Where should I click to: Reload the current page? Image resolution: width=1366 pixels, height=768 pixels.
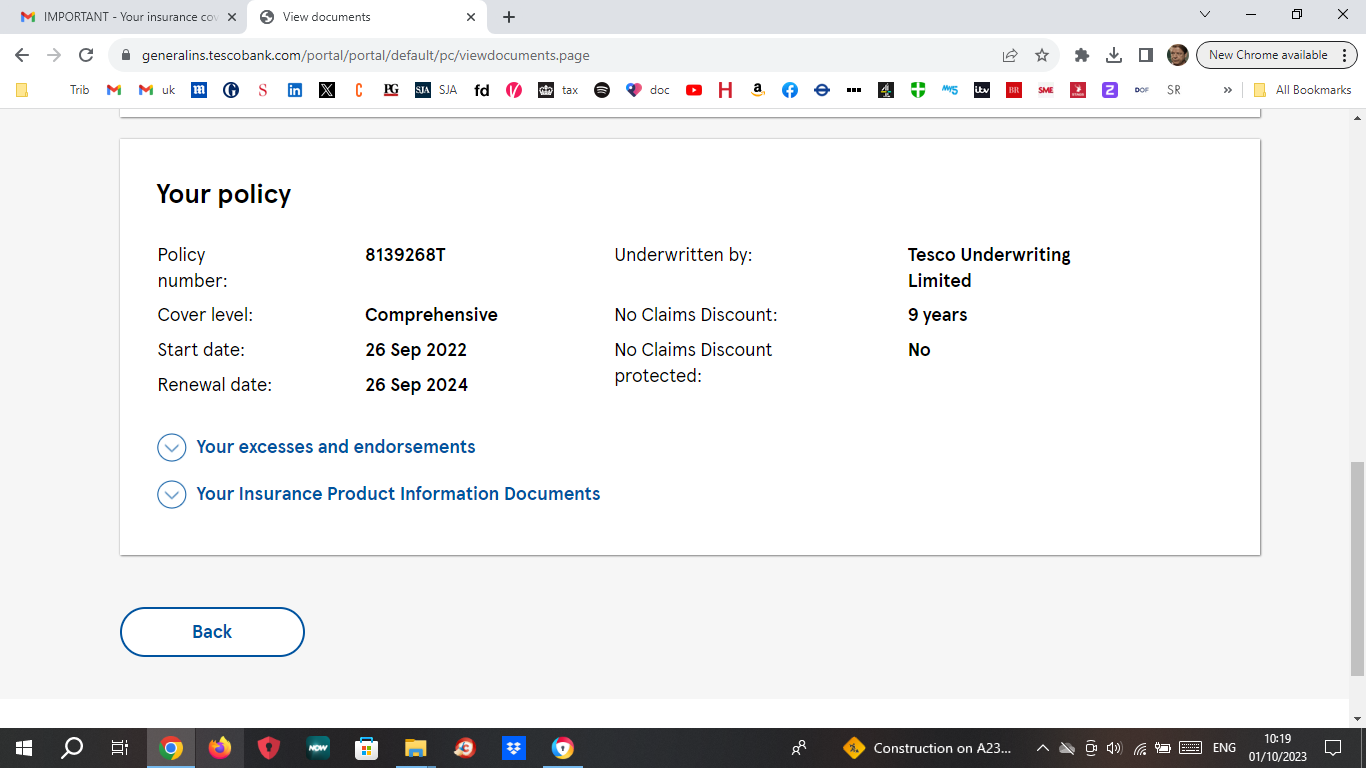pos(86,55)
